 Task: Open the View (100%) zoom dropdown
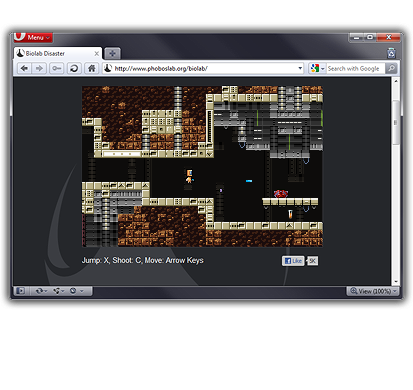tap(373, 291)
